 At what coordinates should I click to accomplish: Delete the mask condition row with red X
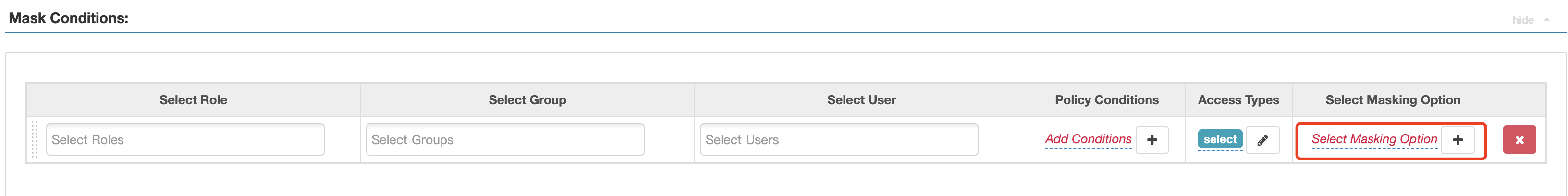(x=1519, y=140)
